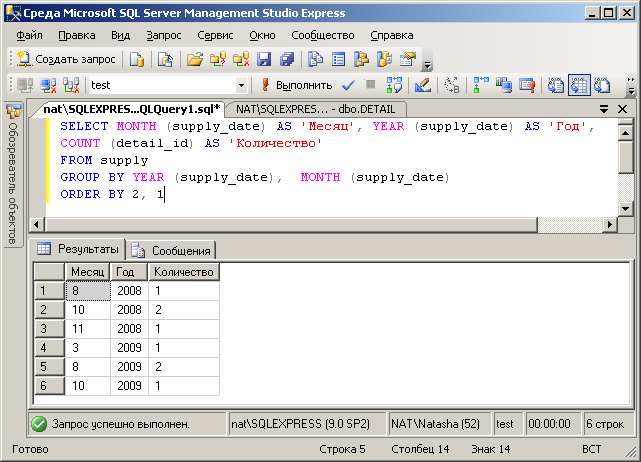
Task: Click the Database Engine query icon beside Создать запрос
Action: (137, 59)
